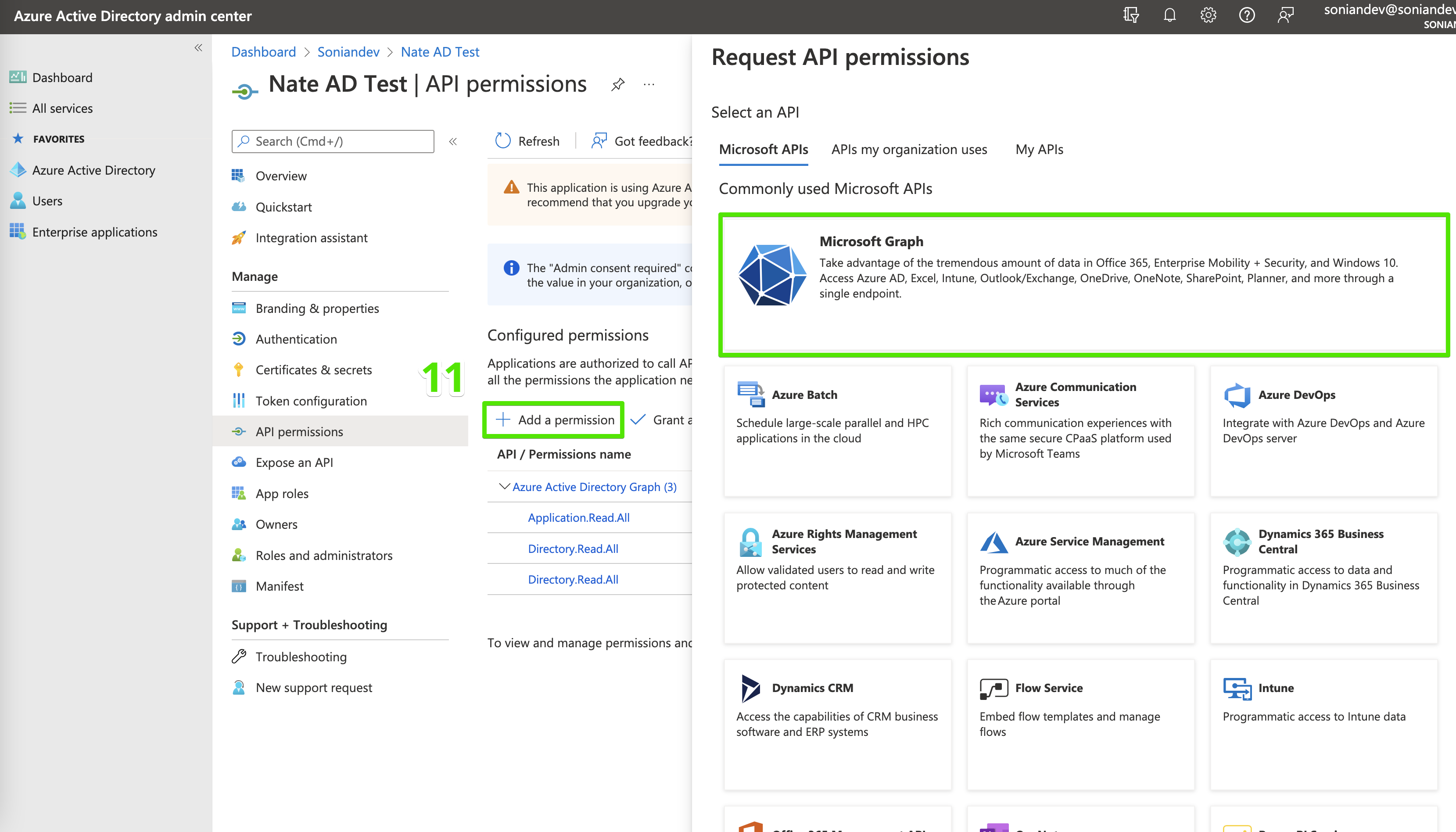This screenshot has width=1456, height=832.
Task: Select Dynamics CRM card
Action: coord(838,724)
